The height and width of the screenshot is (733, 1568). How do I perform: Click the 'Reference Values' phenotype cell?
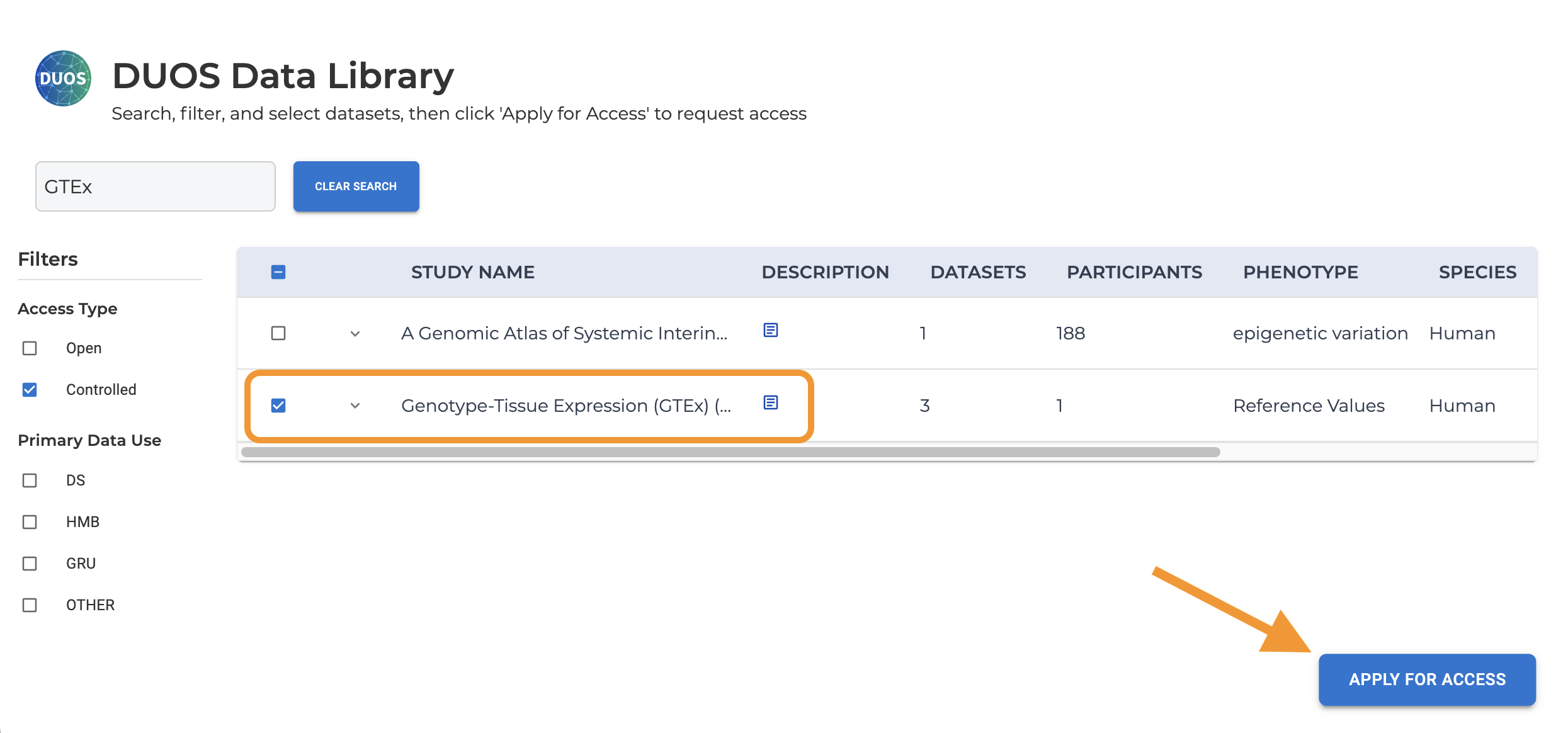[x=1309, y=406]
